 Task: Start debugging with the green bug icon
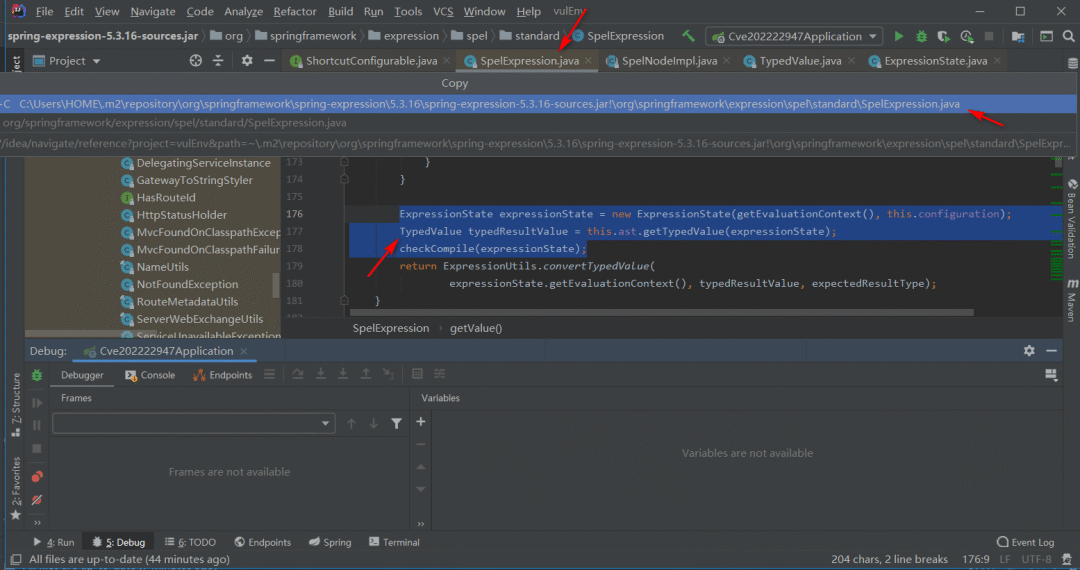[x=921, y=36]
